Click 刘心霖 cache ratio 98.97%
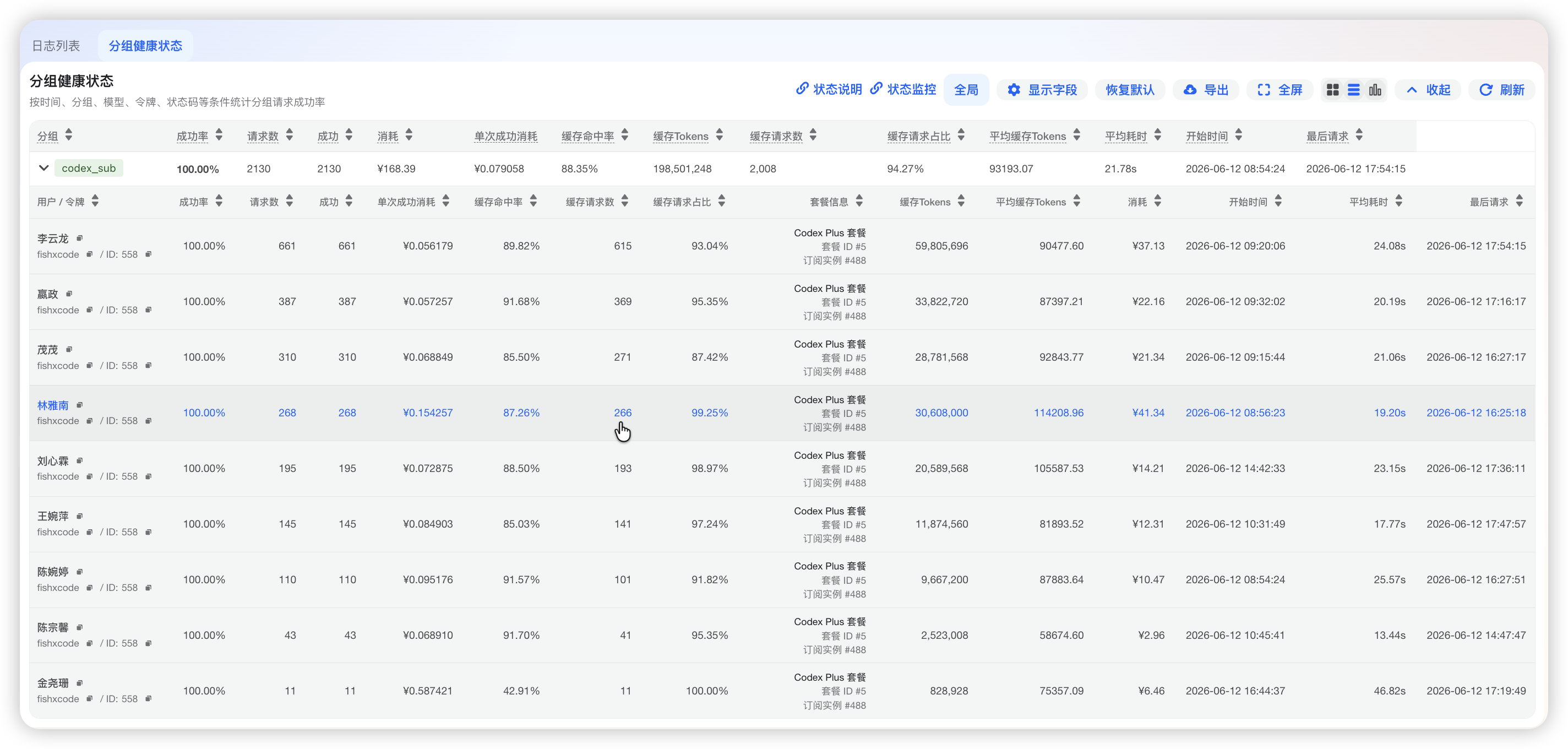Viewport: 1568px width, 749px height. pos(709,468)
